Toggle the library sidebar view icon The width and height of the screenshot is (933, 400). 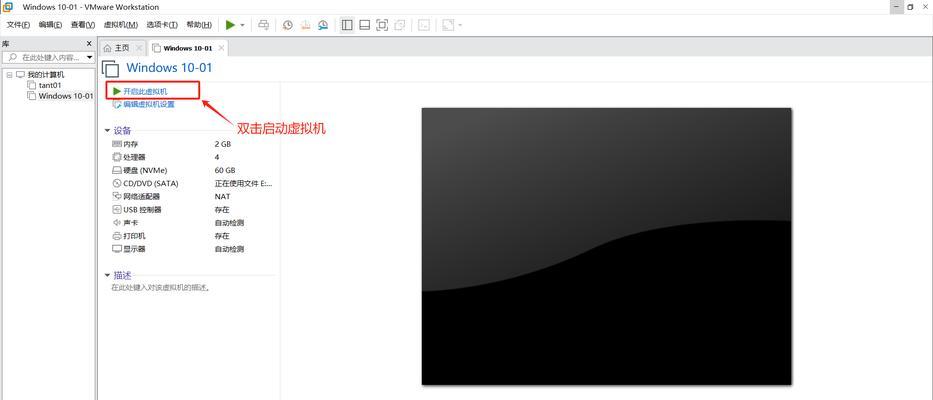[x=347, y=25]
